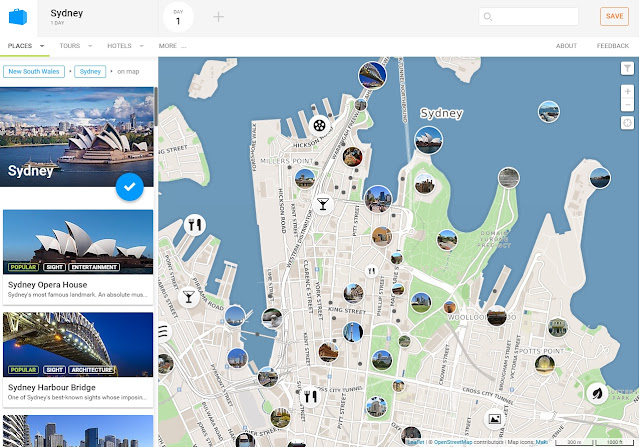Select the Sydney Tower photo marker

pyautogui.click(x=353, y=331)
